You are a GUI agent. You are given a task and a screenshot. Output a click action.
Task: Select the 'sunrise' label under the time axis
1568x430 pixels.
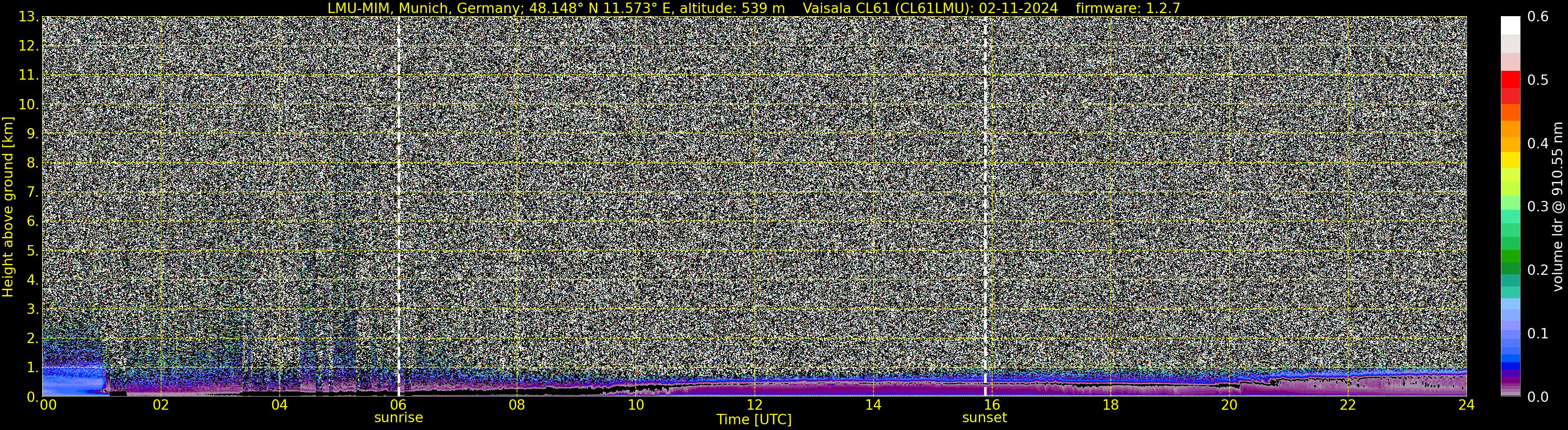point(399,418)
